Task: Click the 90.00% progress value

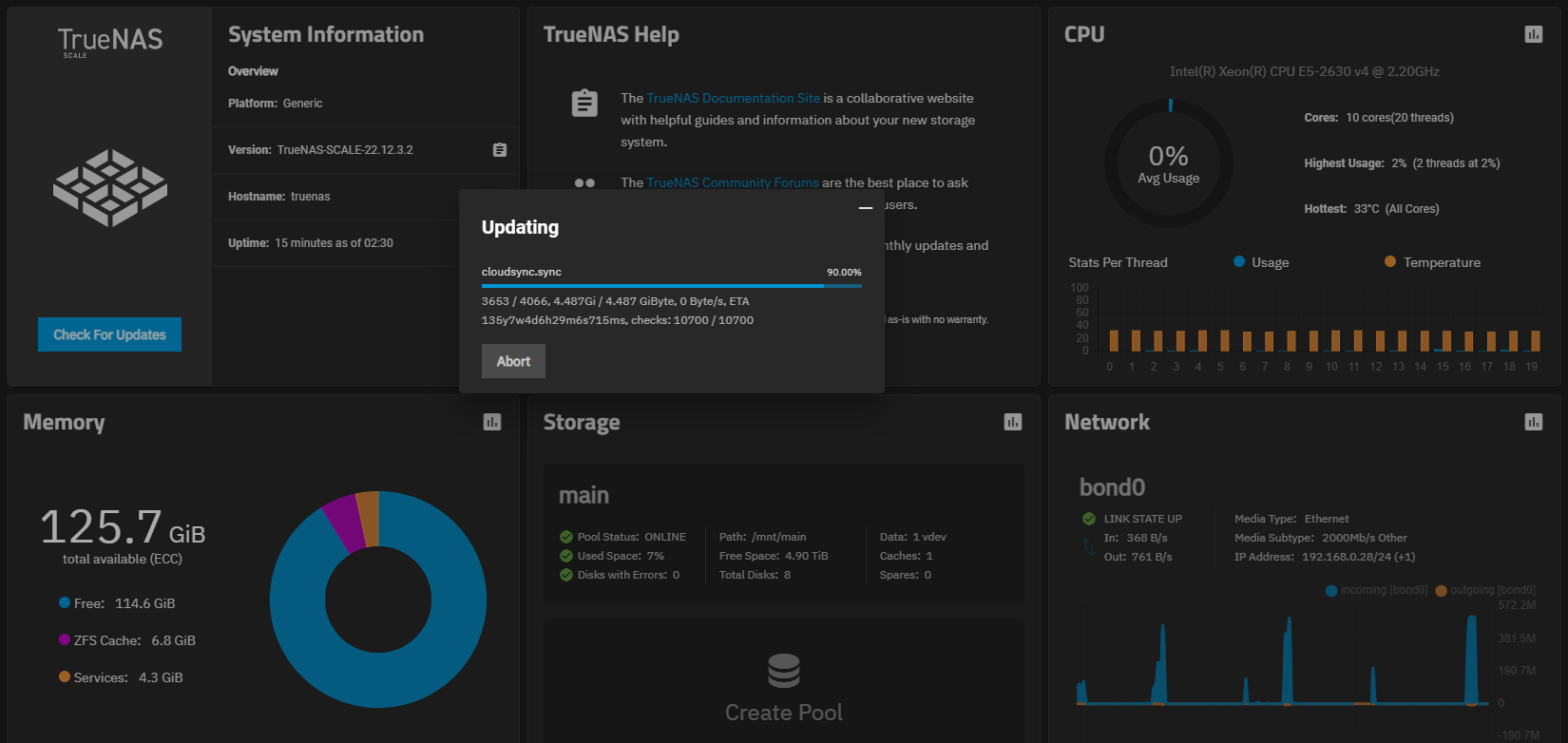Action: point(844,272)
